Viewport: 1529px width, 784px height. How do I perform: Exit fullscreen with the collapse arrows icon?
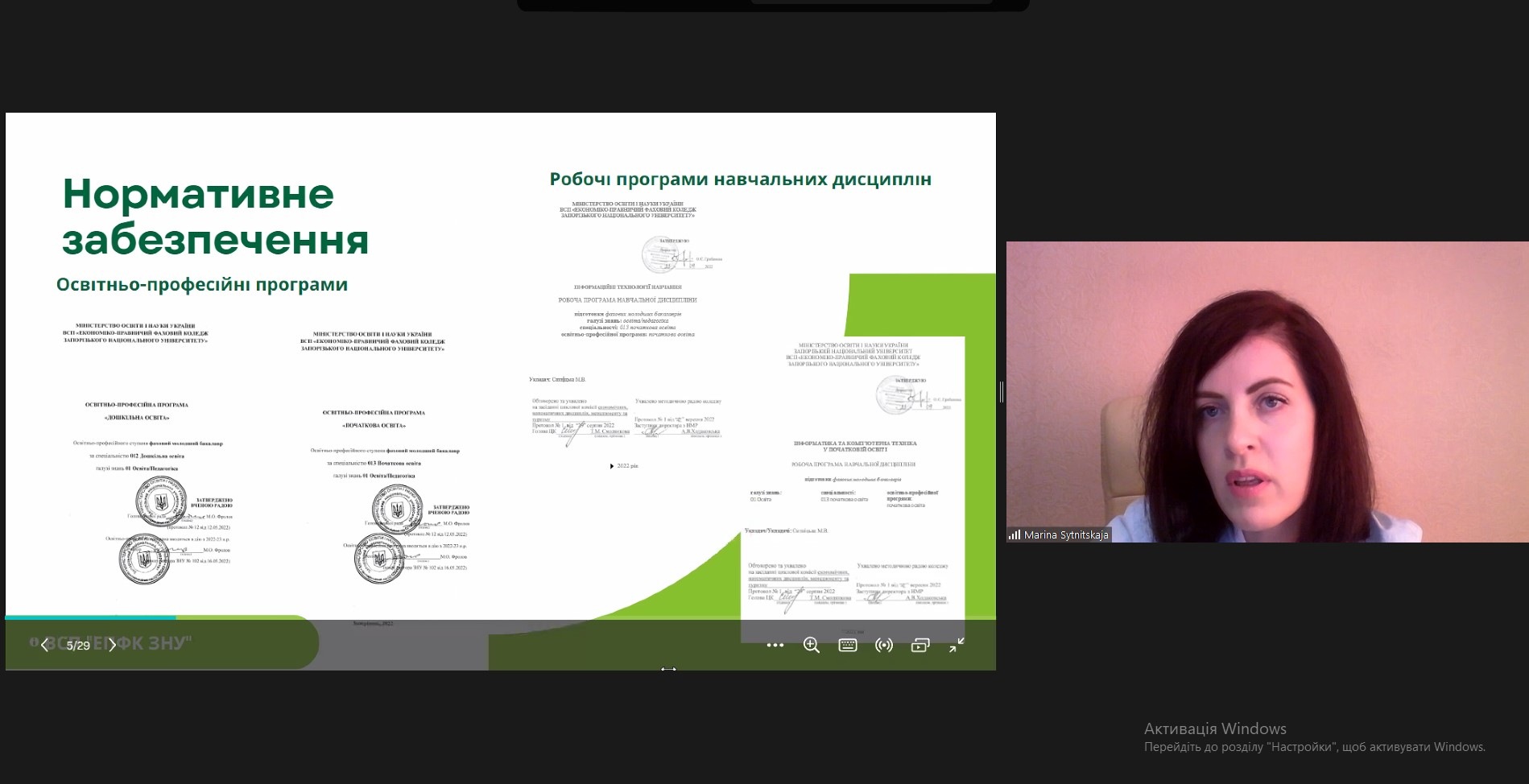point(957,645)
